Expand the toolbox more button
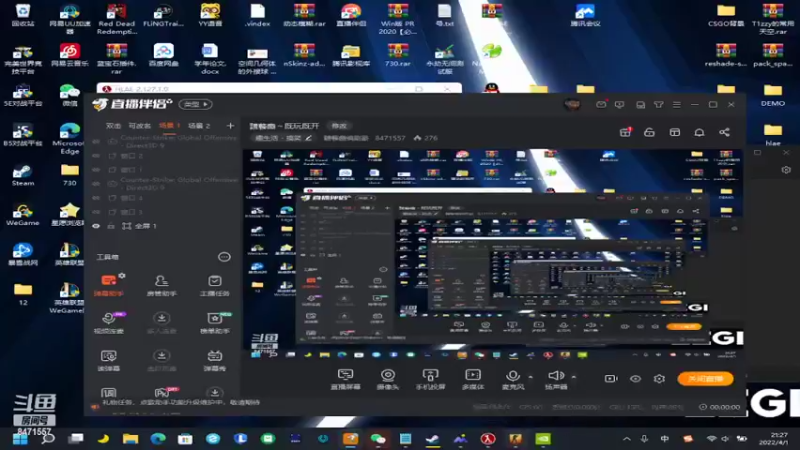The image size is (800, 450). click(224, 257)
